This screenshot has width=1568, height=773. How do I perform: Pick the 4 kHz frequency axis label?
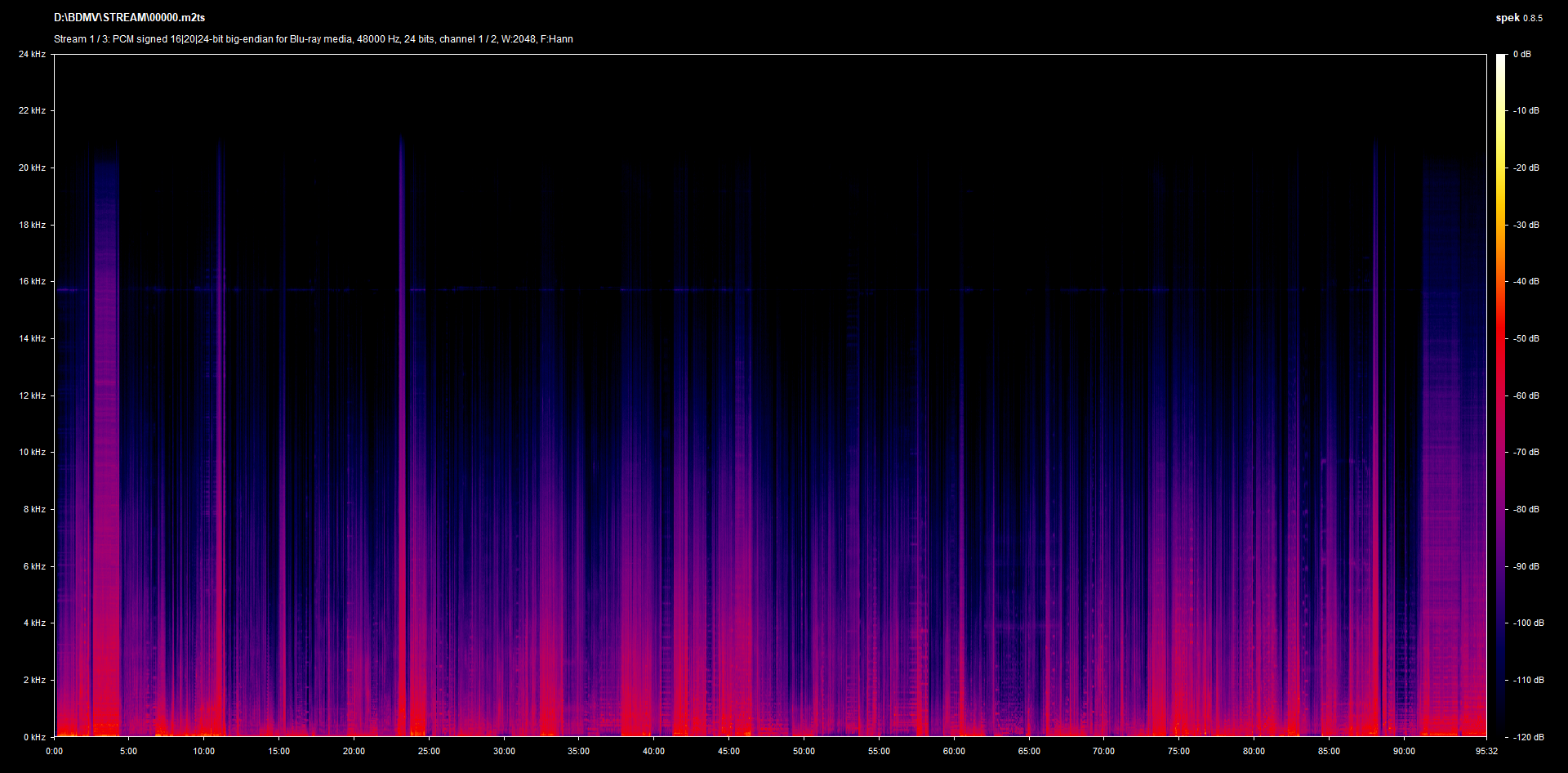[34, 623]
